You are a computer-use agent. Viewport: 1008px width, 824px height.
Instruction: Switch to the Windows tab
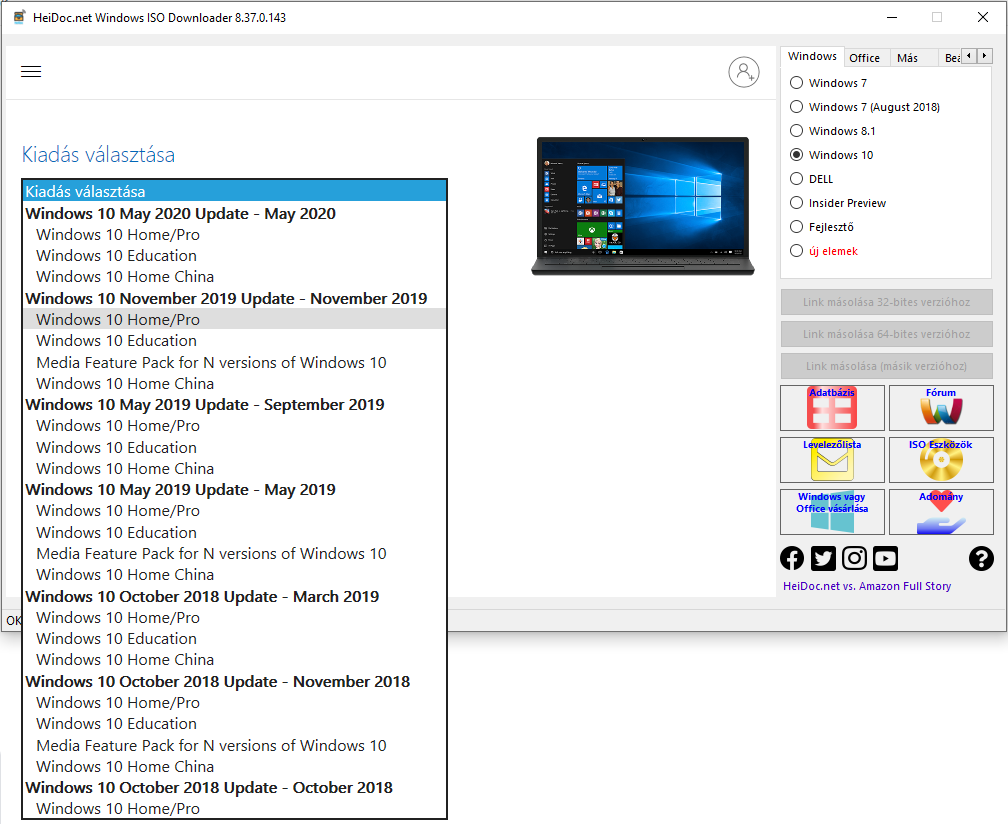(813, 57)
